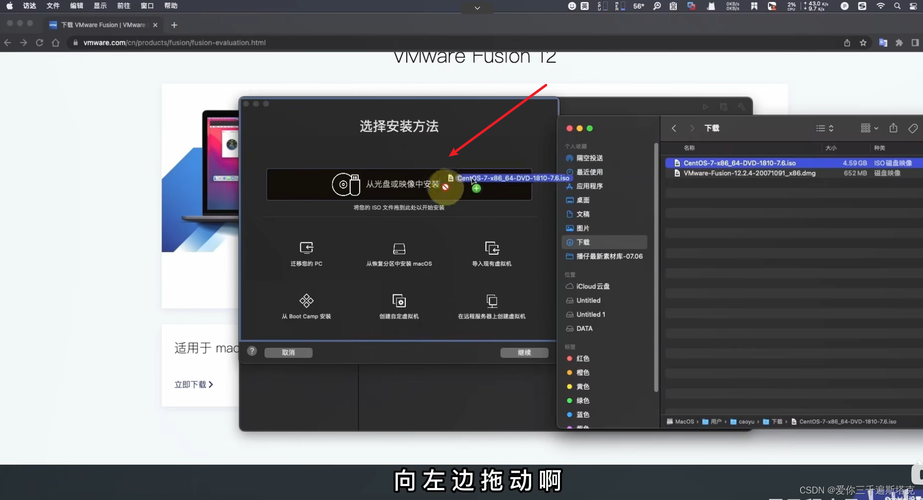The image size is (923, 500).
Task: Open the 访达 menu
Action: point(29,6)
